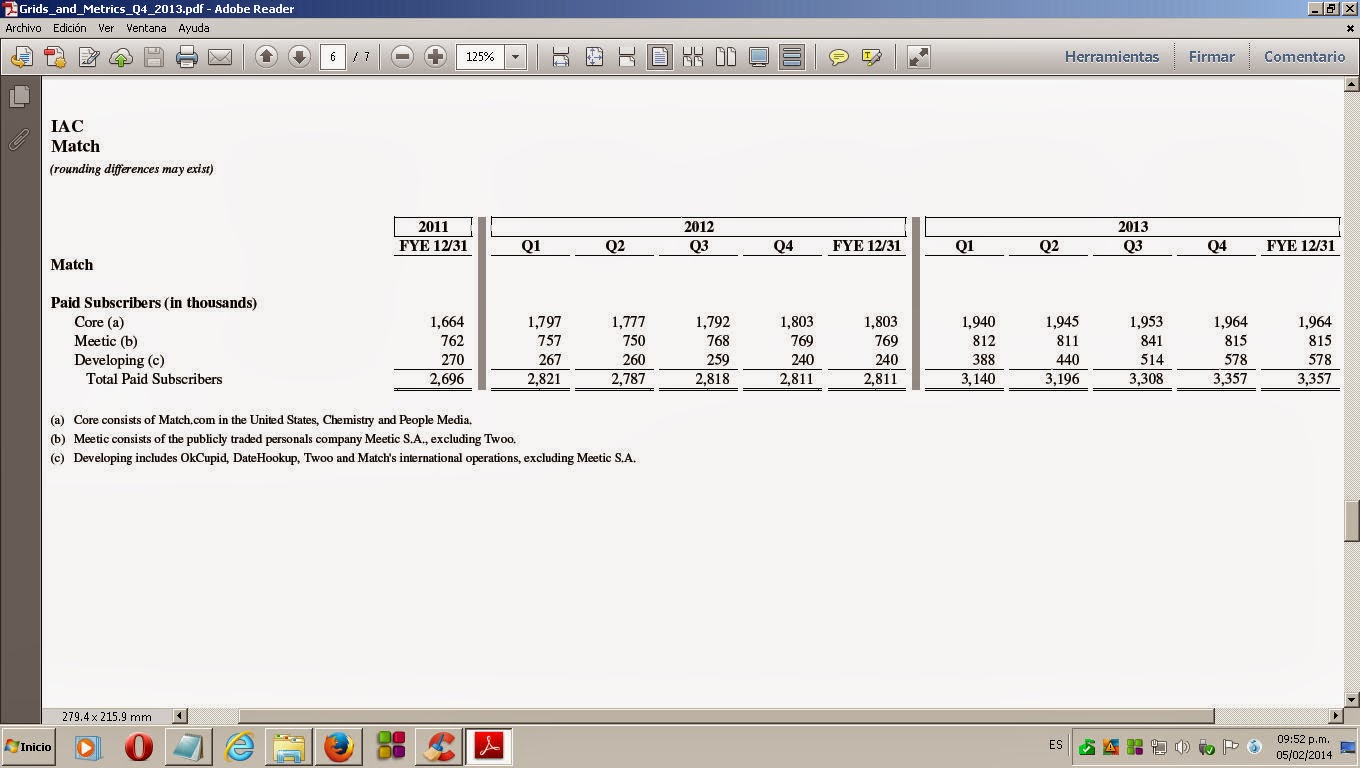
Task: Click the open file folder icon
Action: [x=22, y=57]
